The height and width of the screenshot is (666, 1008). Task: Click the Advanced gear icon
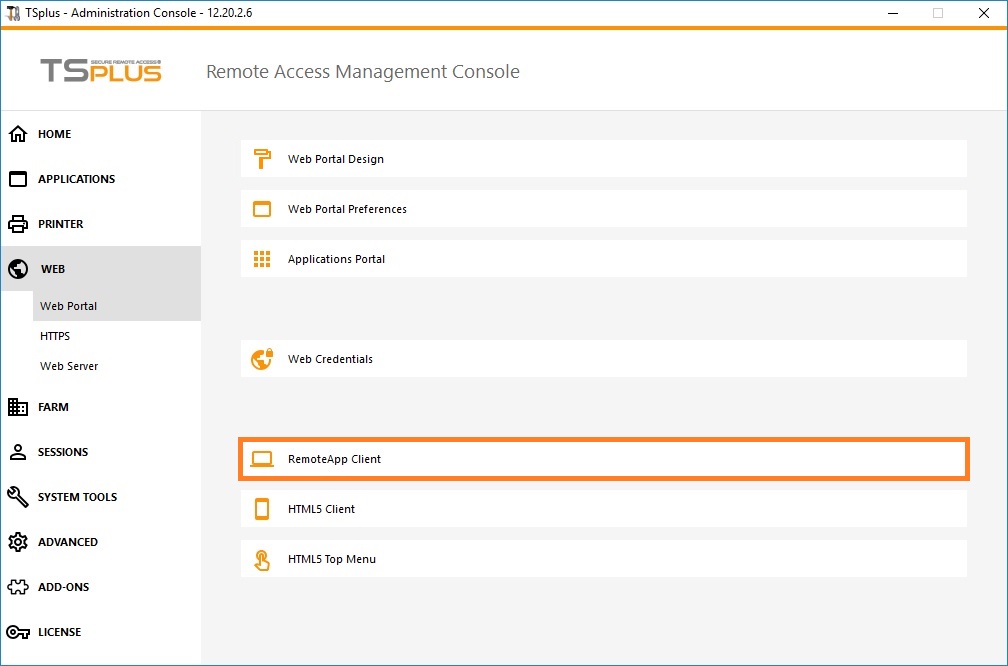[18, 542]
